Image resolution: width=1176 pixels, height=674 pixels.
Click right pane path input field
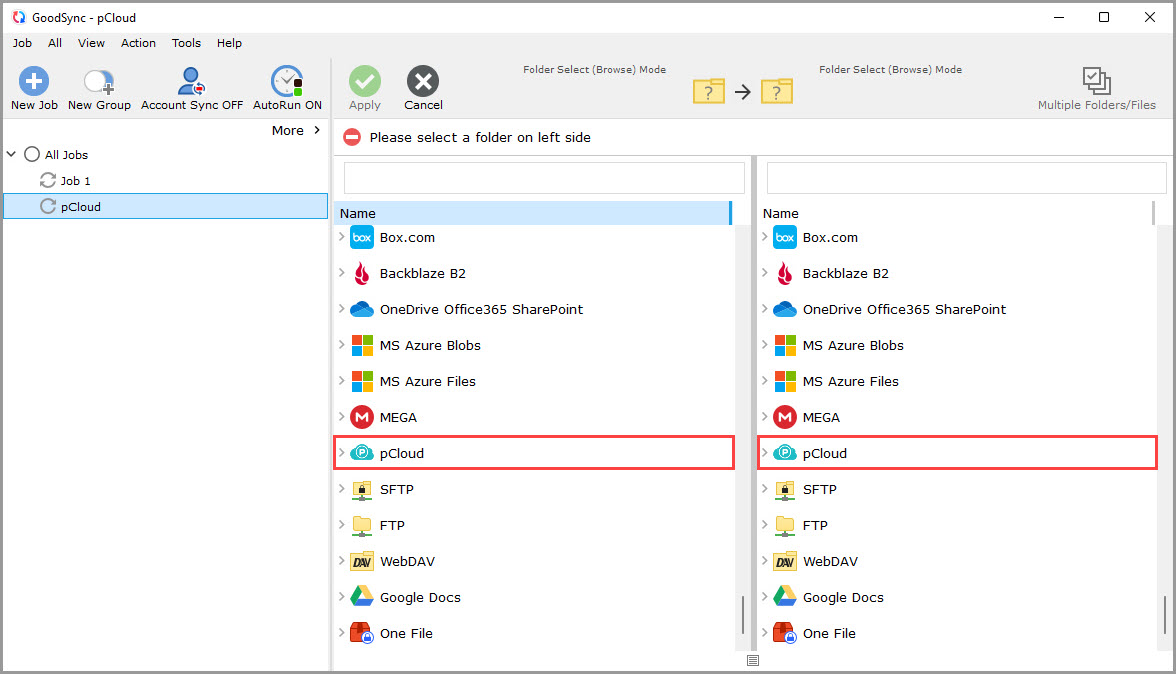[966, 178]
